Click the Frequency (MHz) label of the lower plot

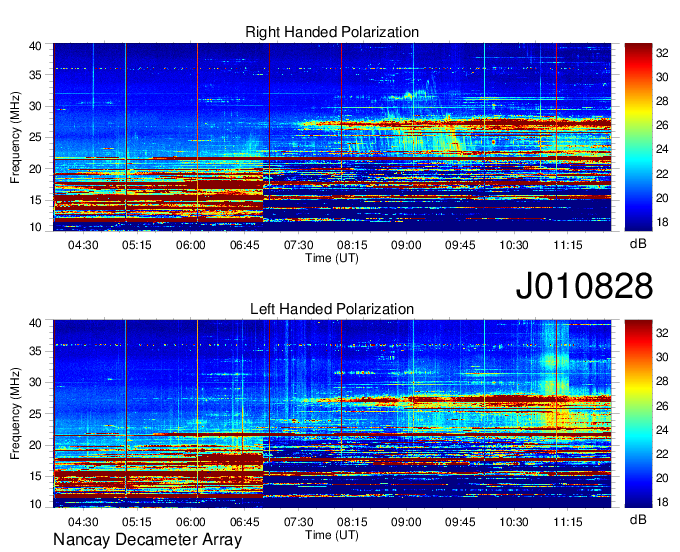click(15, 414)
